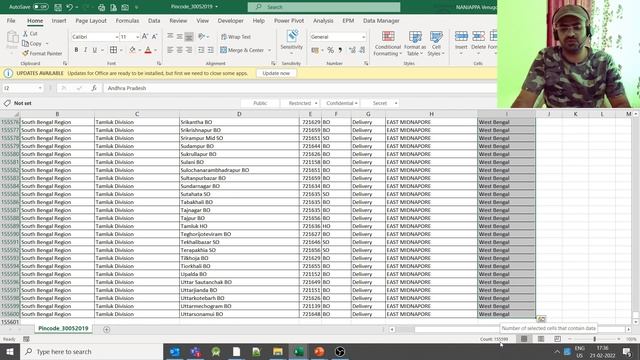The height and width of the screenshot is (360, 640).
Task: Toggle Bold formatting
Action: point(76,50)
